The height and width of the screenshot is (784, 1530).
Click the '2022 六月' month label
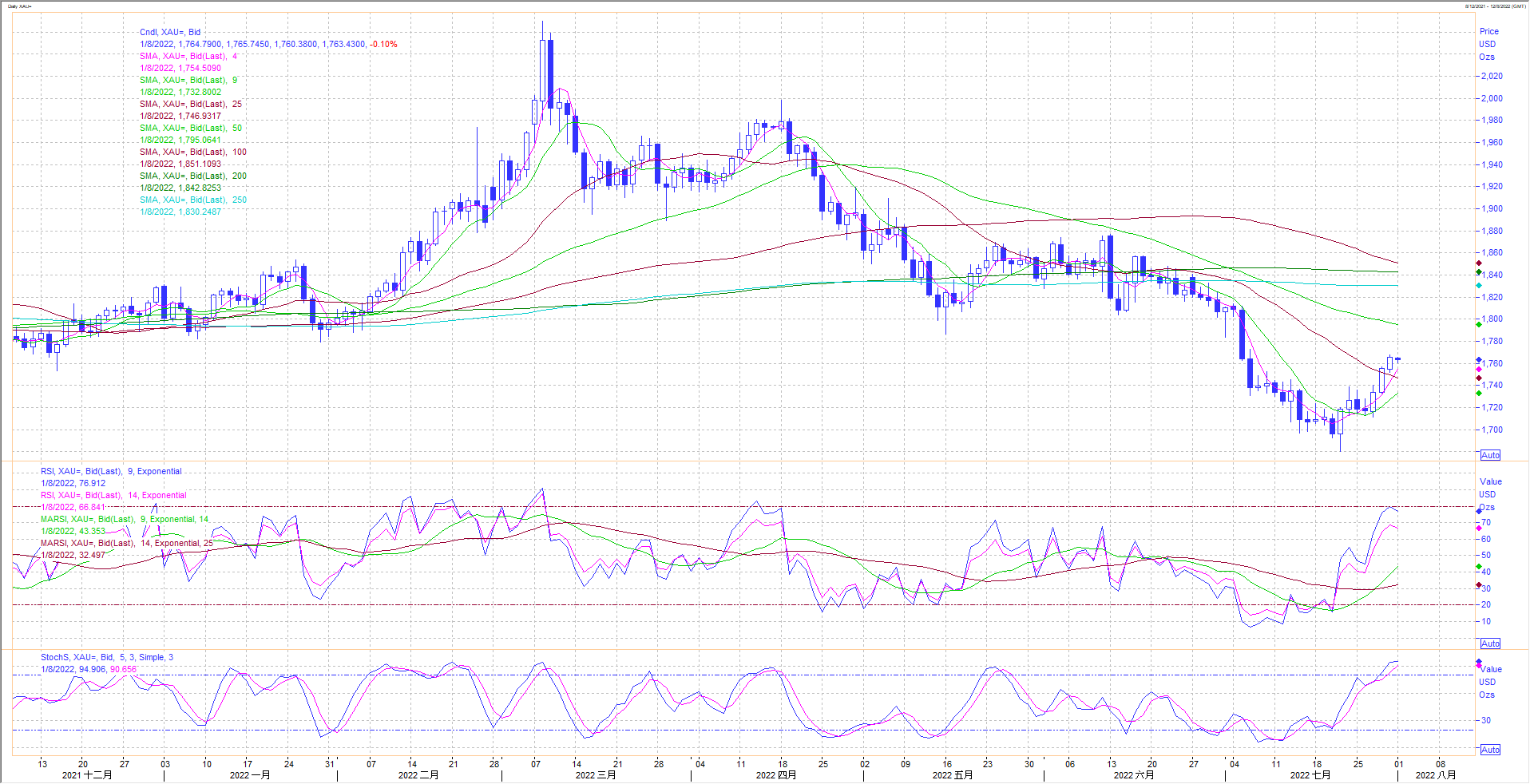tap(1134, 775)
